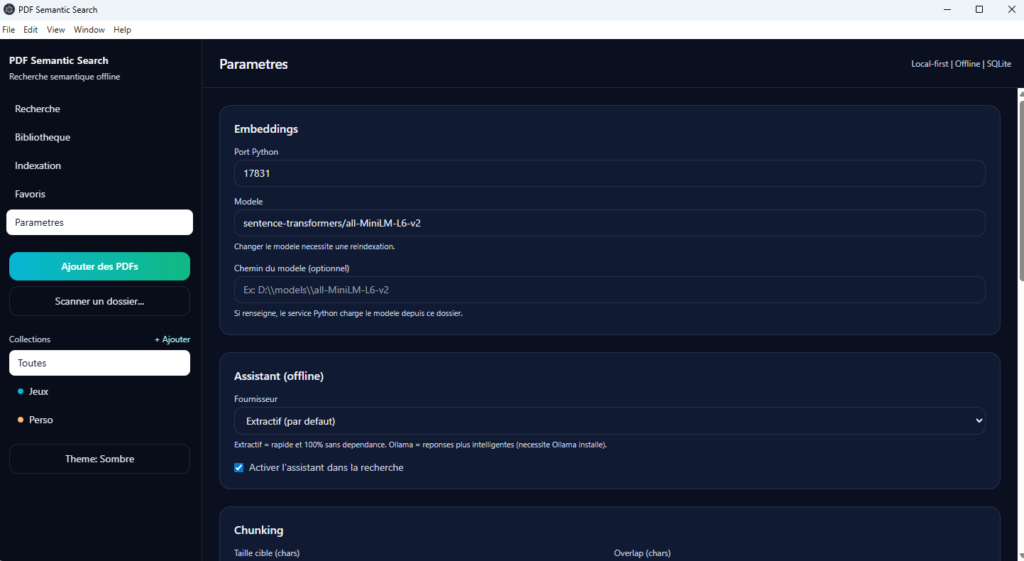Select the Perso collection with orange dot
The image size is (1024, 561).
click(41, 420)
